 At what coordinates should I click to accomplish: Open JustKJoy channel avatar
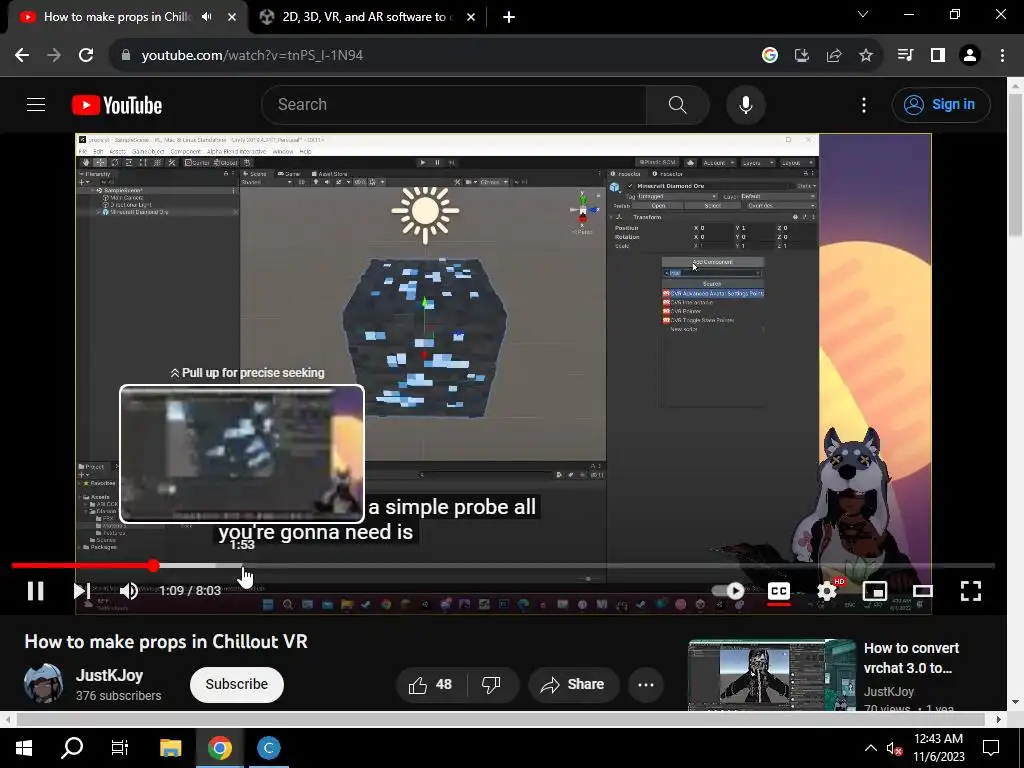tap(44, 683)
